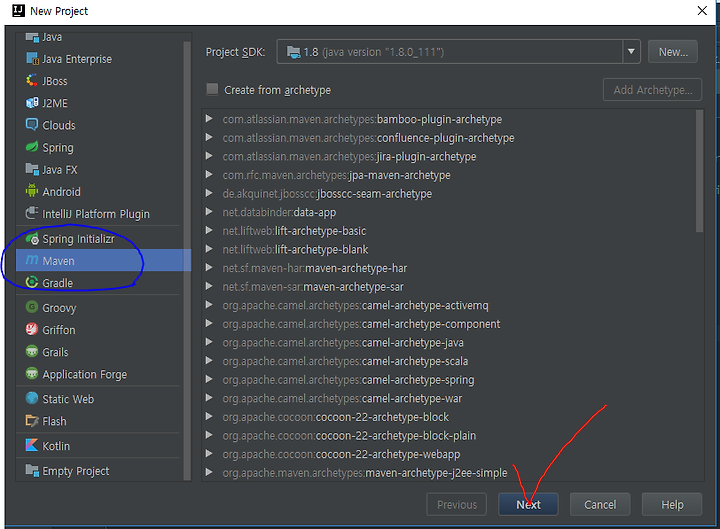Expand net.databinder data-app node
The image size is (720, 529).
click(x=209, y=212)
